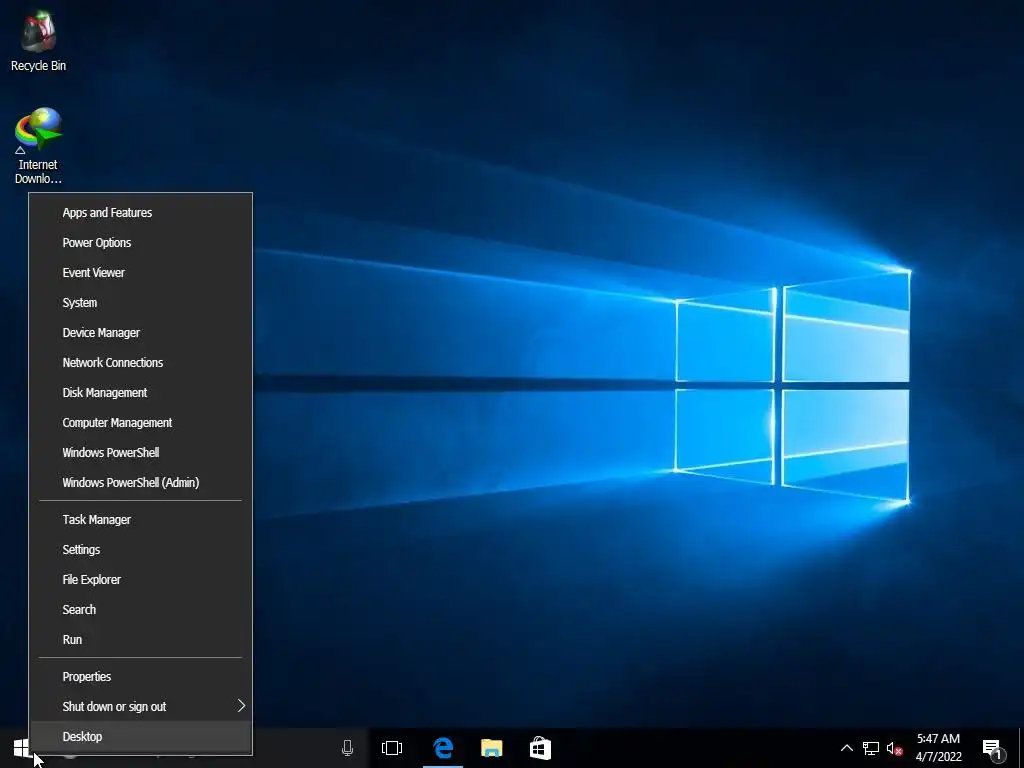
Task: Choose File Explorer in the menu
Action: click(140, 579)
